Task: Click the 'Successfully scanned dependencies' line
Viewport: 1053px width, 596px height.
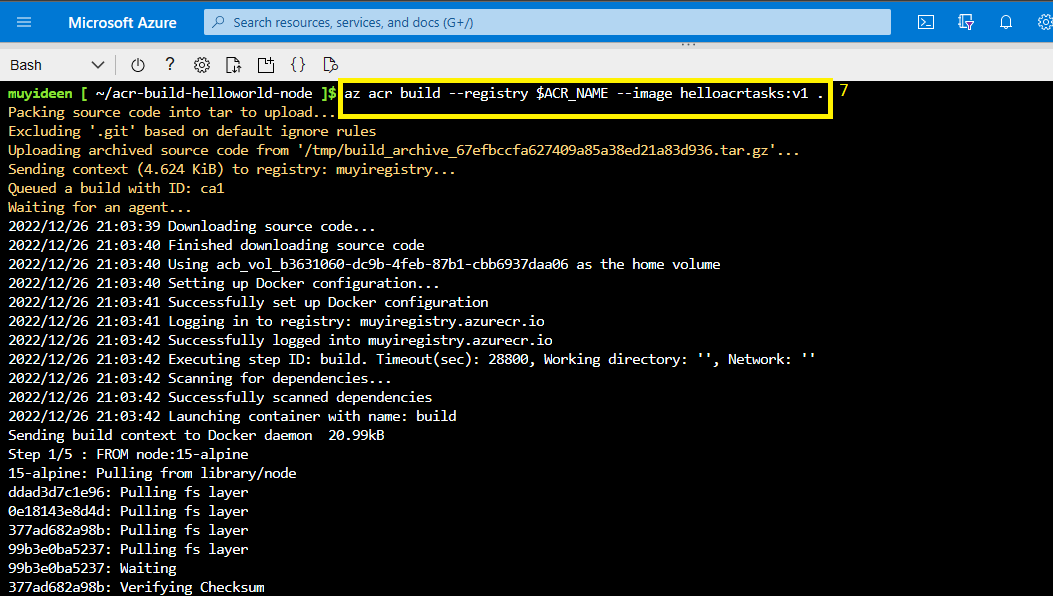Action: 220,397
